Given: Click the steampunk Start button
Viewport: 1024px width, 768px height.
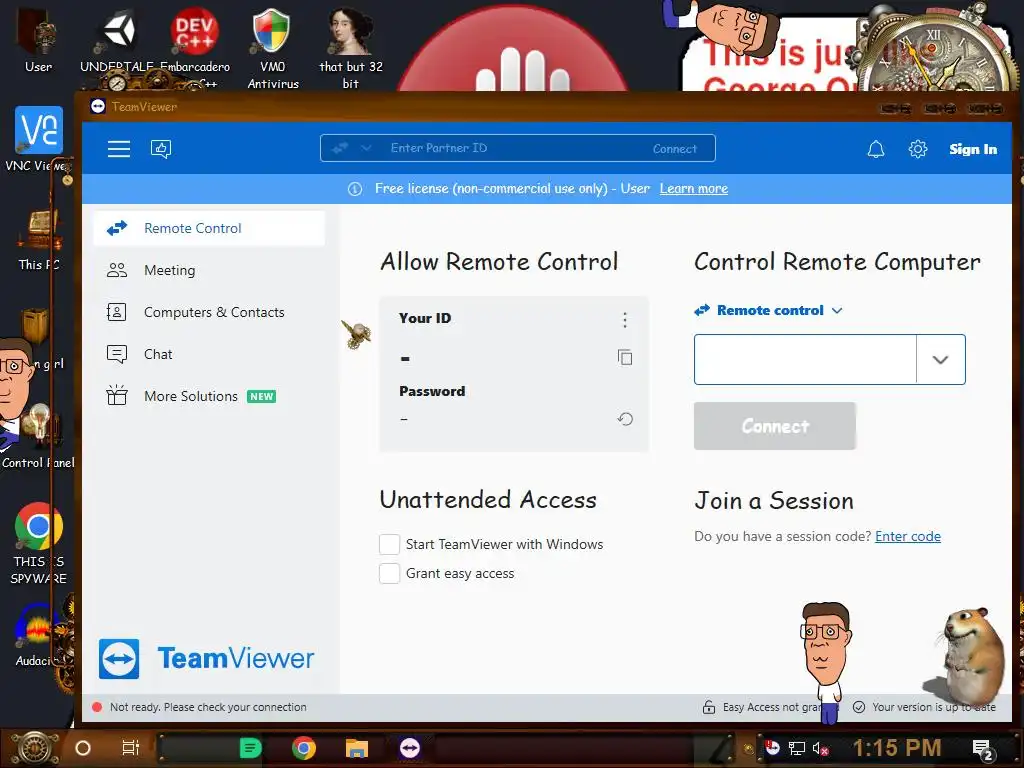Looking at the screenshot, I should 33,748.
